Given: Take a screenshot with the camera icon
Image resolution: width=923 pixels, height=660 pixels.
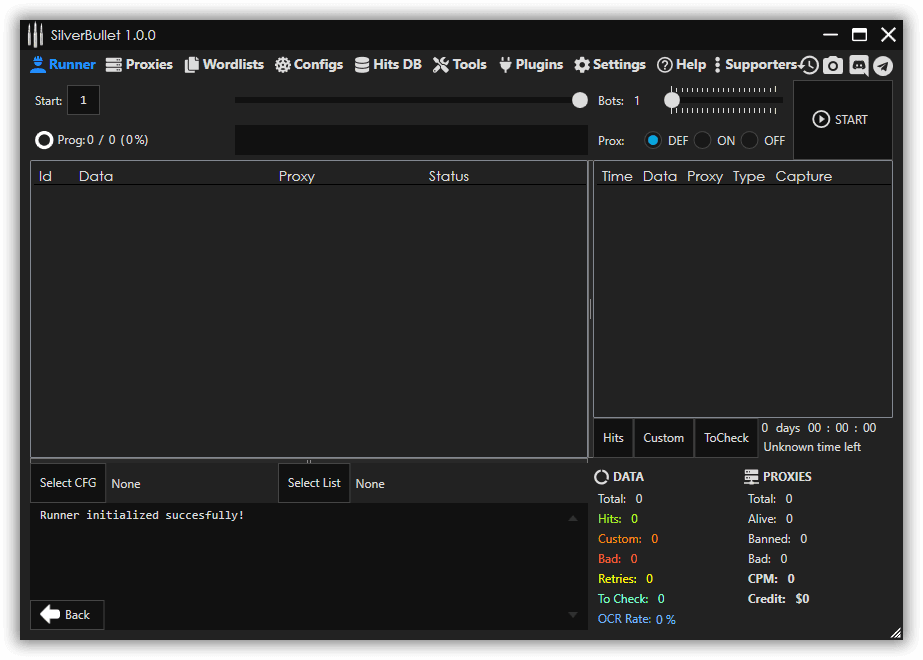Looking at the screenshot, I should pyautogui.click(x=833, y=65).
